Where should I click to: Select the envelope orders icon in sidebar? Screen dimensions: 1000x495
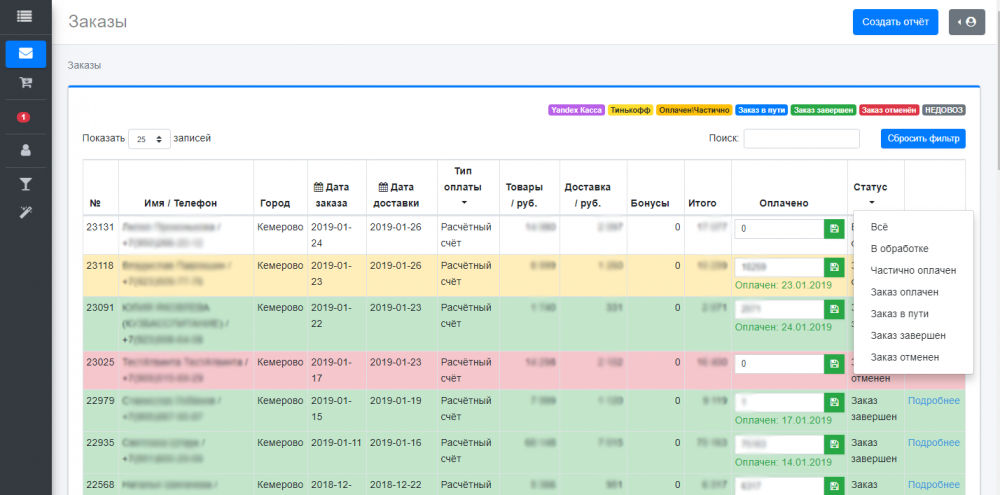click(26, 54)
